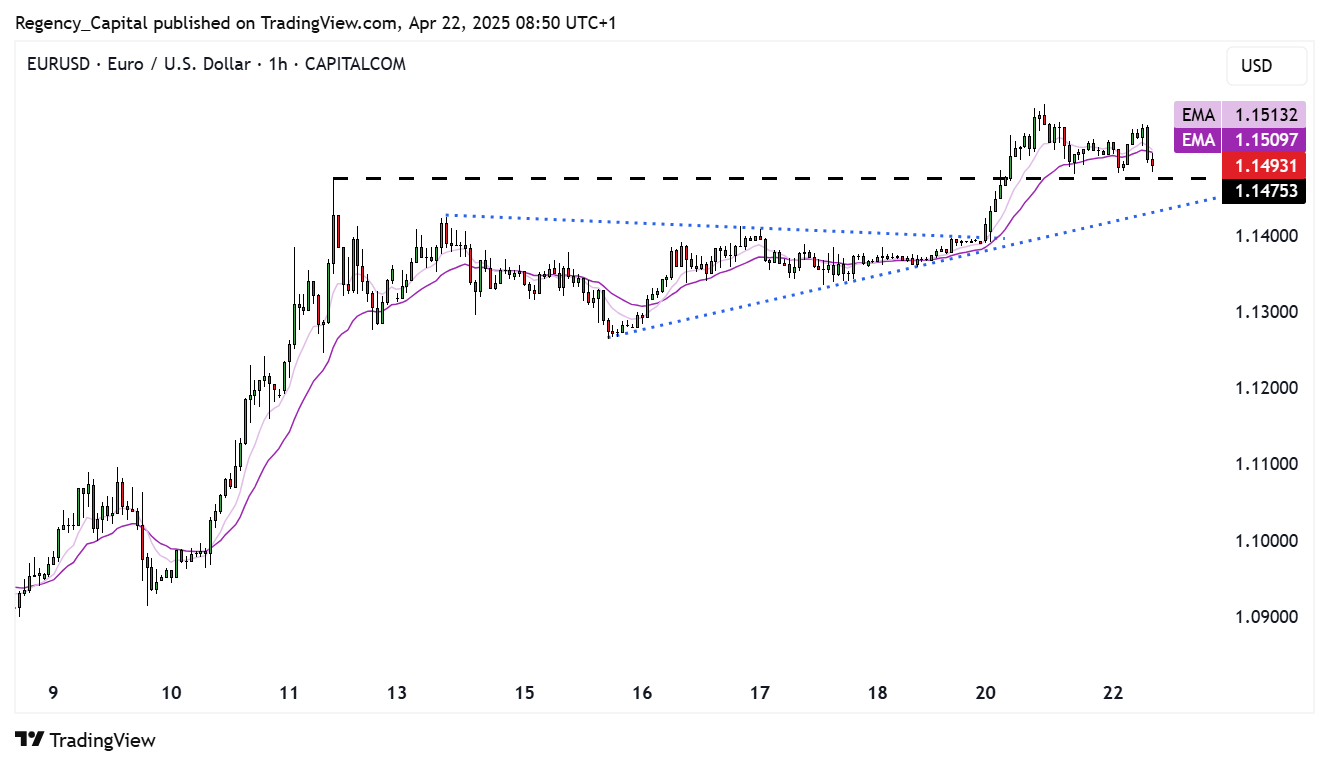Click the 1.13000 price axis value
Screen dimensions: 1329x766
click(1265, 312)
